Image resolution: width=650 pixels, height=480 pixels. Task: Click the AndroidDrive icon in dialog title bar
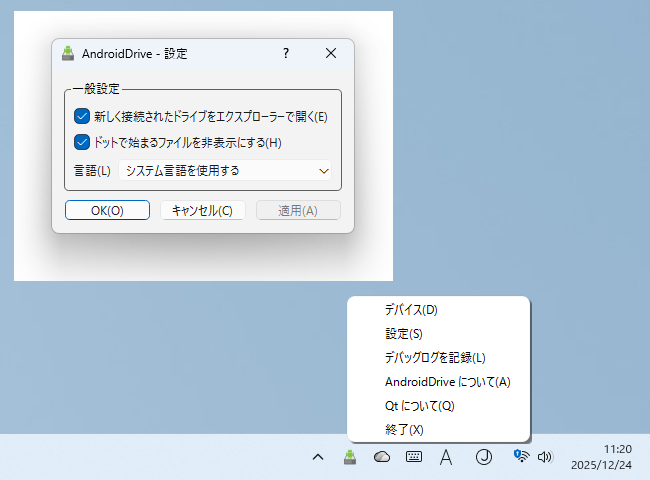tap(68, 53)
